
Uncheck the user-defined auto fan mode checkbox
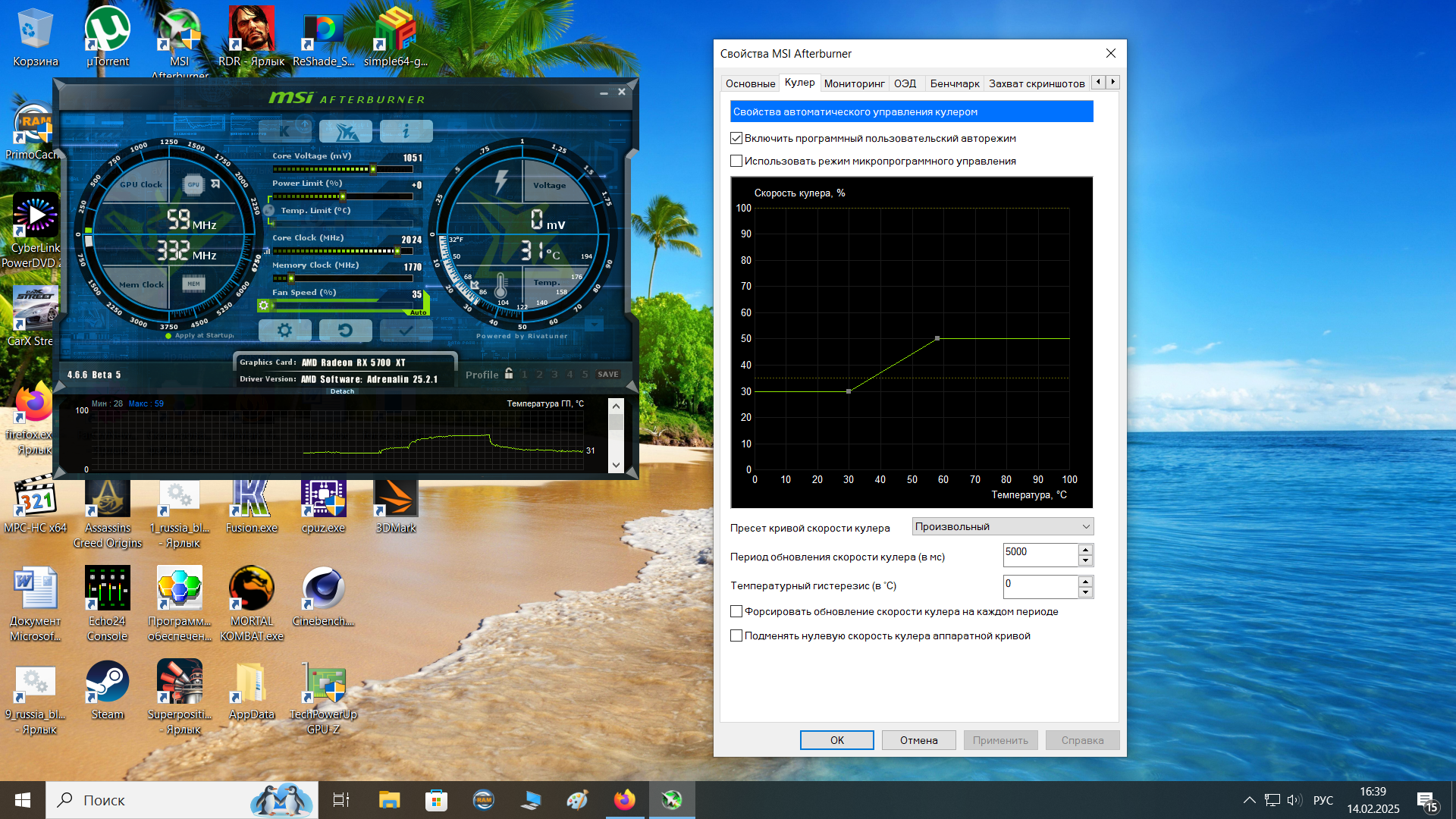(736, 138)
